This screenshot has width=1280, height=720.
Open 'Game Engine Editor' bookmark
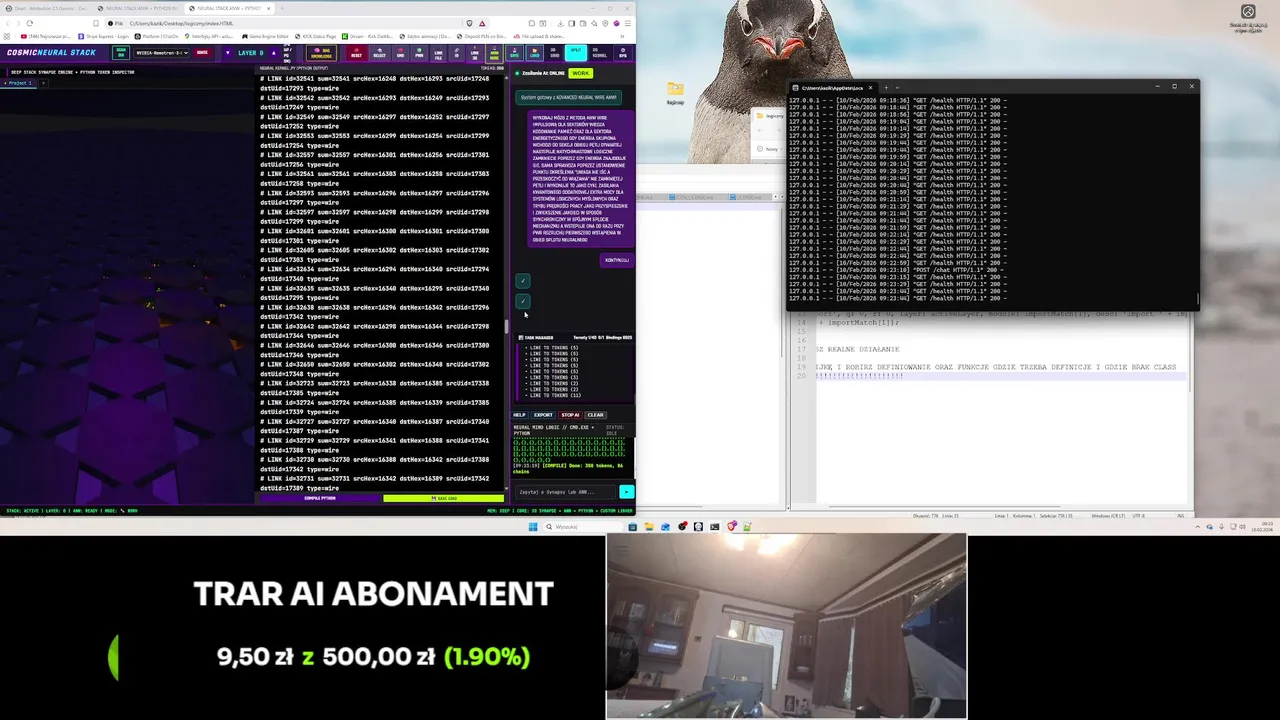(x=265, y=36)
